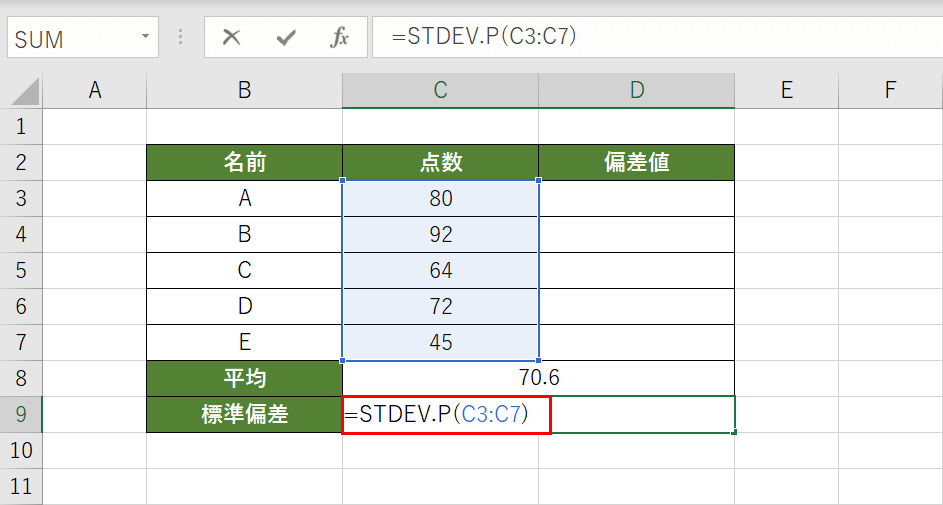
Task: Click the Cancel (X) formula button
Action: 232,38
